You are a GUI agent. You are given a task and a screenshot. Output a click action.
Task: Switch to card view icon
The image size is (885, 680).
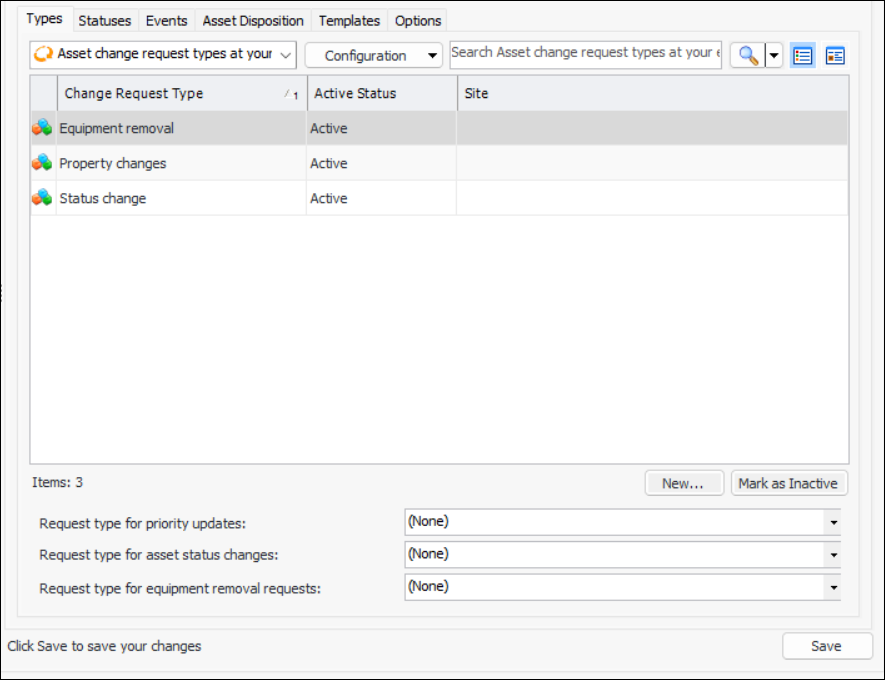pyautogui.click(x=835, y=56)
